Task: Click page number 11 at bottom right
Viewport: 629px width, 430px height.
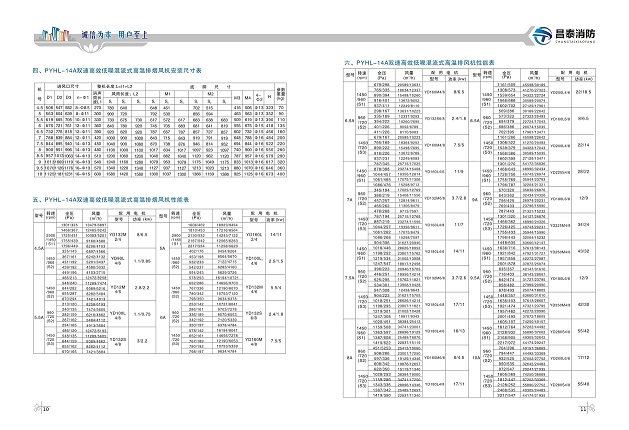Action: click(x=582, y=409)
